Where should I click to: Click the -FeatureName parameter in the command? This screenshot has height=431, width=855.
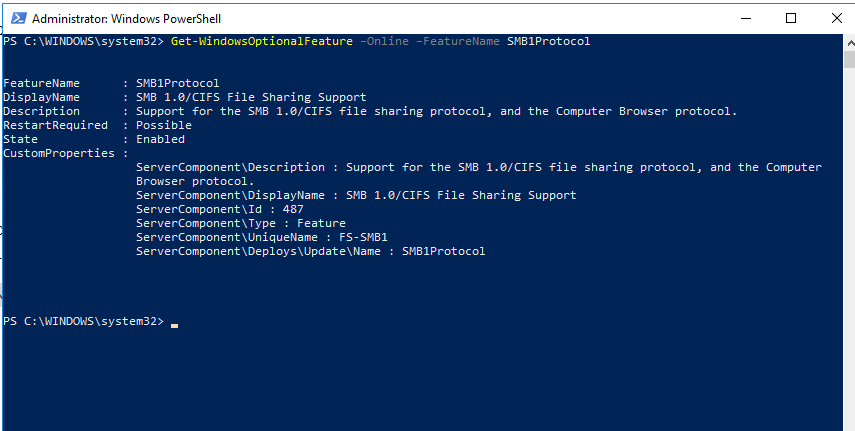pos(450,41)
